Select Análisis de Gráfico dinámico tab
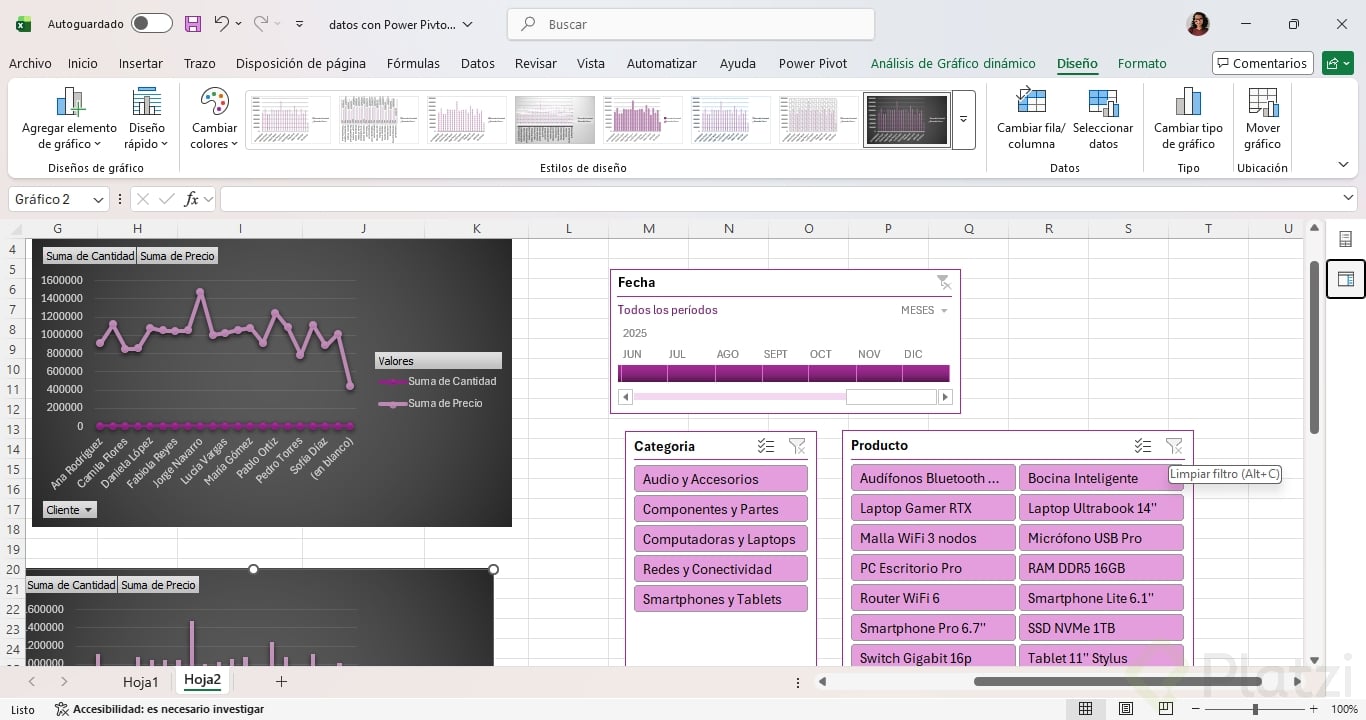The width and height of the screenshot is (1366, 720). click(x=953, y=63)
